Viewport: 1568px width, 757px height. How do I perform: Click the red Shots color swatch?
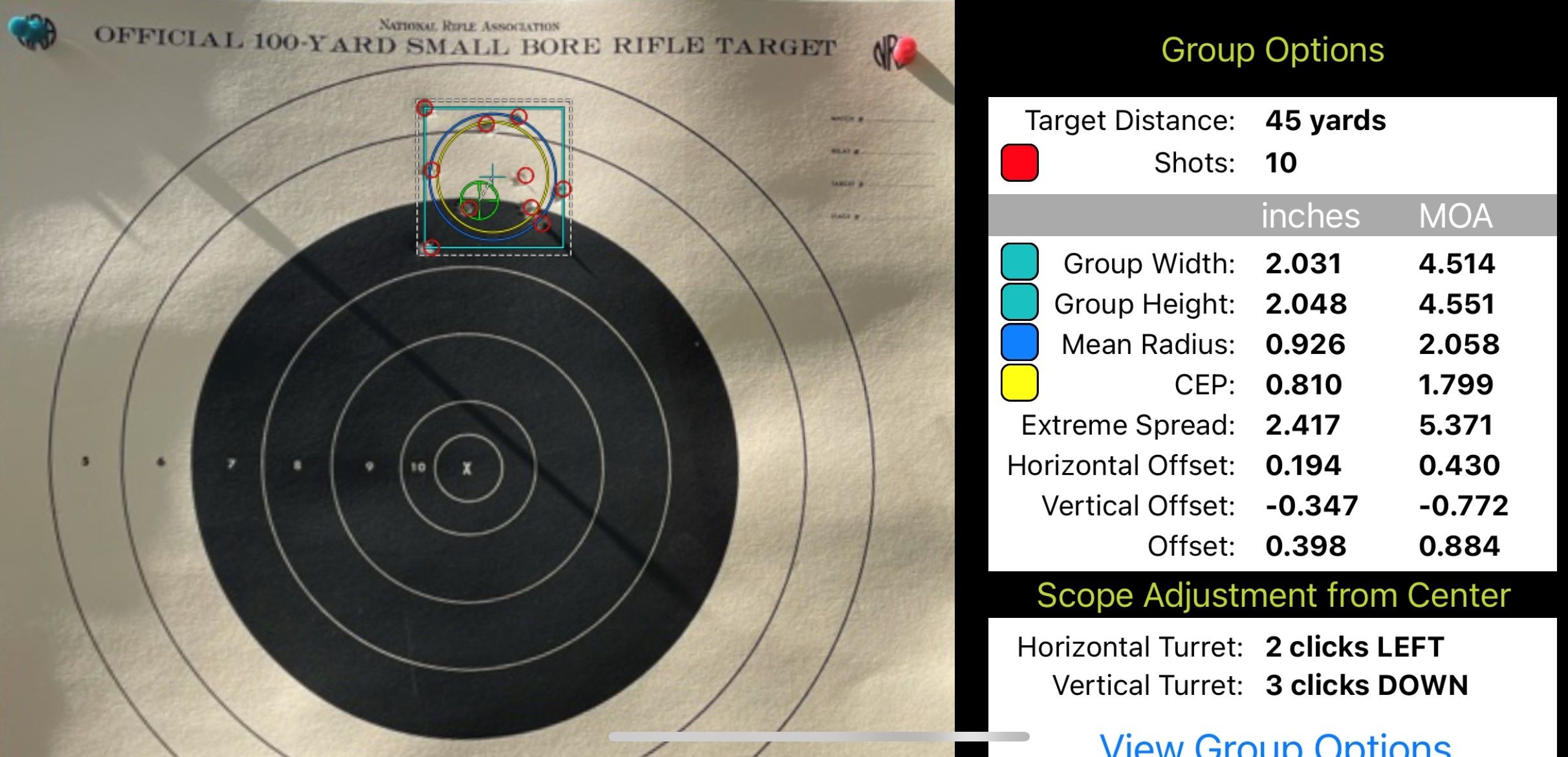[1019, 162]
